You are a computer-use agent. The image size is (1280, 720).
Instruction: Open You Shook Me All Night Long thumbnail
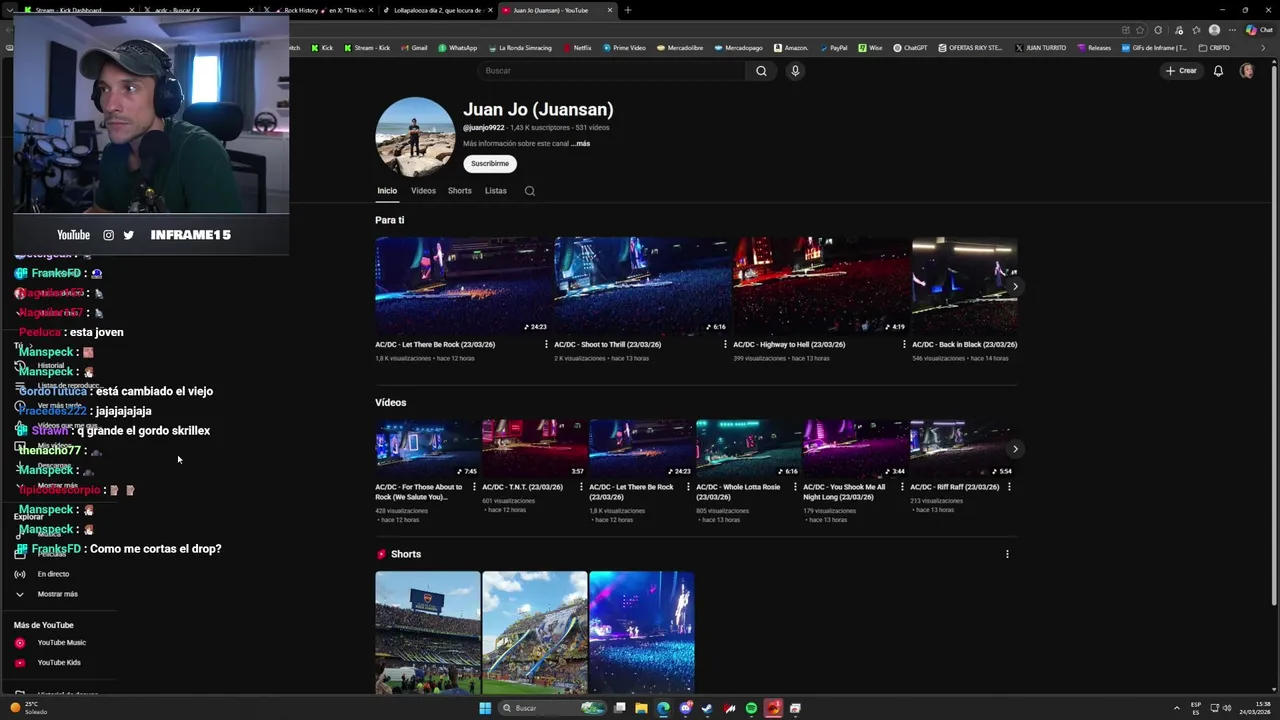point(855,449)
